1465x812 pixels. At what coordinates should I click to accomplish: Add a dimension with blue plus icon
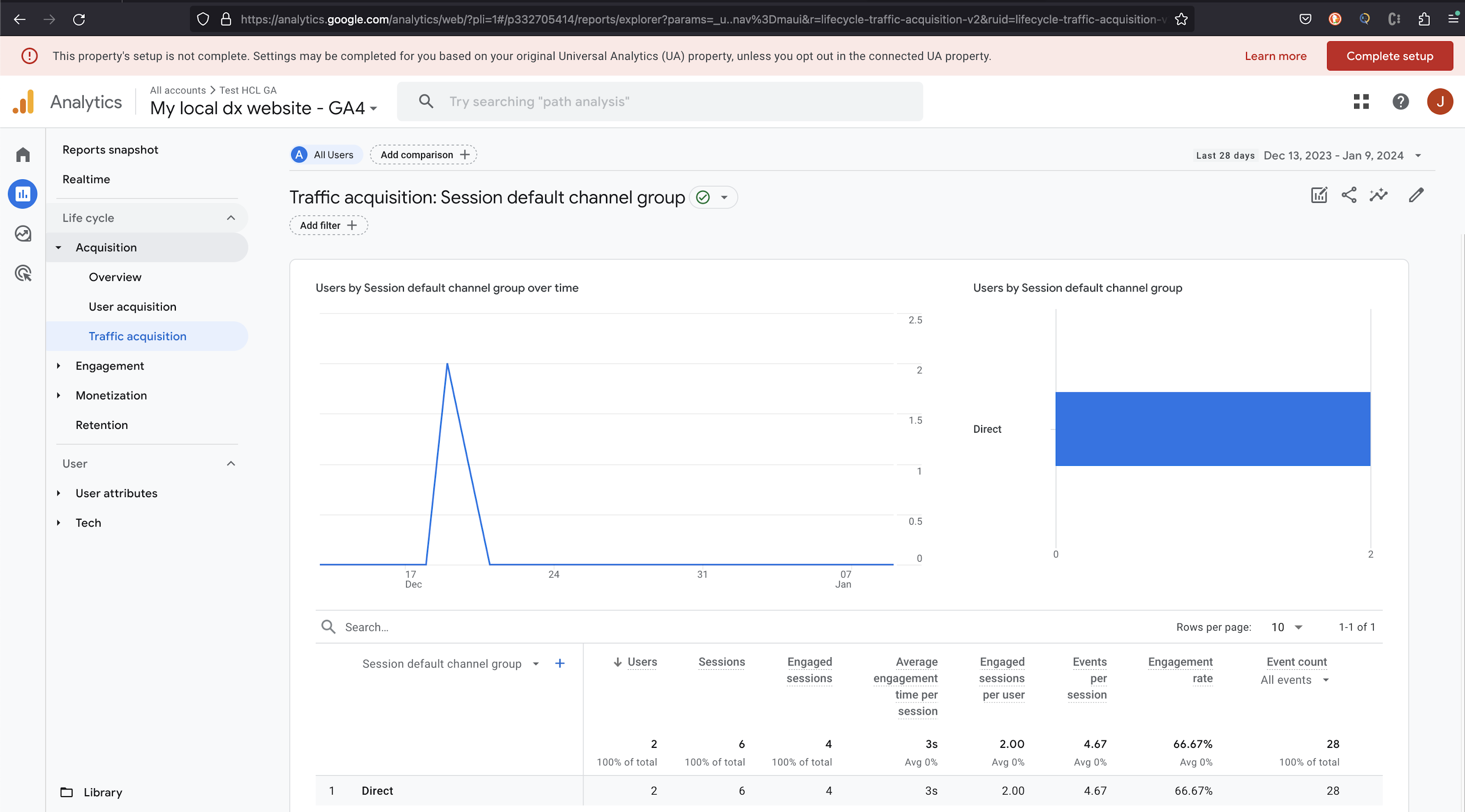(560, 664)
